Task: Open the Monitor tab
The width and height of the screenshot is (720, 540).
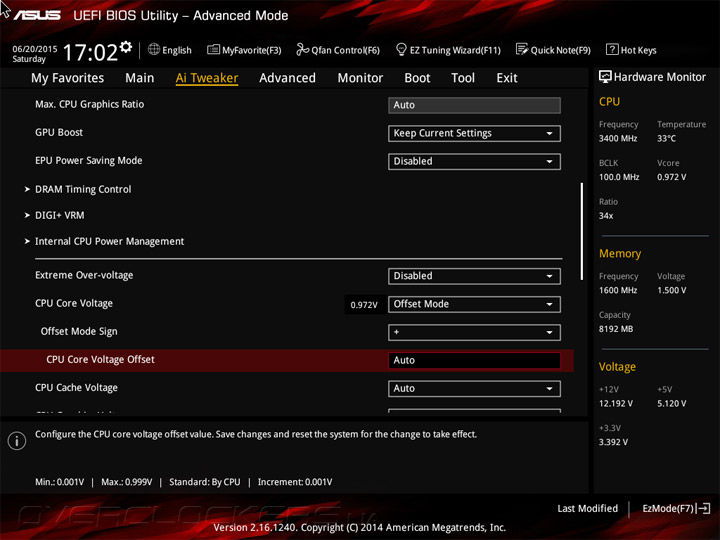Action: click(360, 78)
